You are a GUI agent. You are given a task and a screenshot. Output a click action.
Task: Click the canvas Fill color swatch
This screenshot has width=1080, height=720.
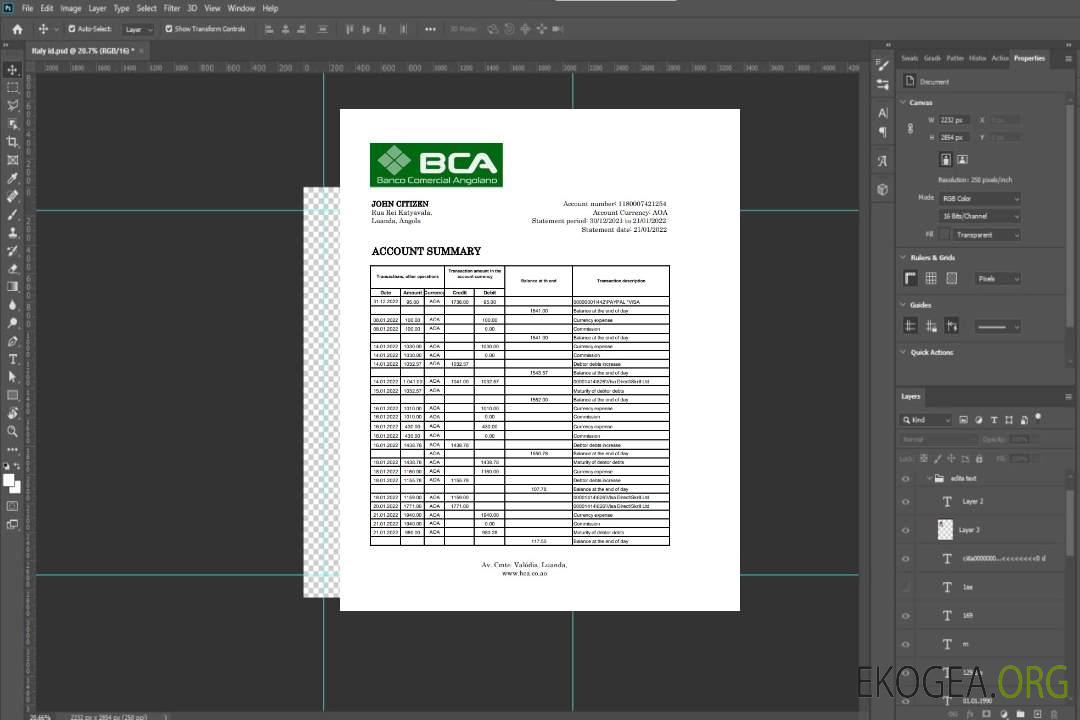coord(945,235)
